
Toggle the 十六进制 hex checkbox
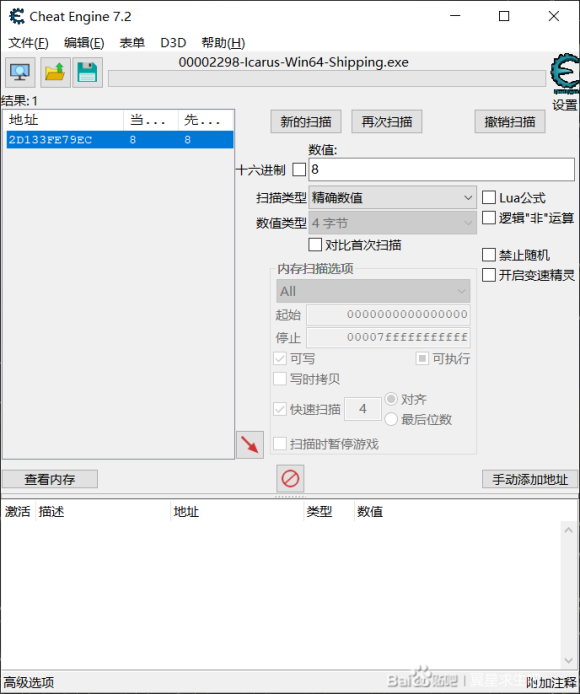[299, 170]
